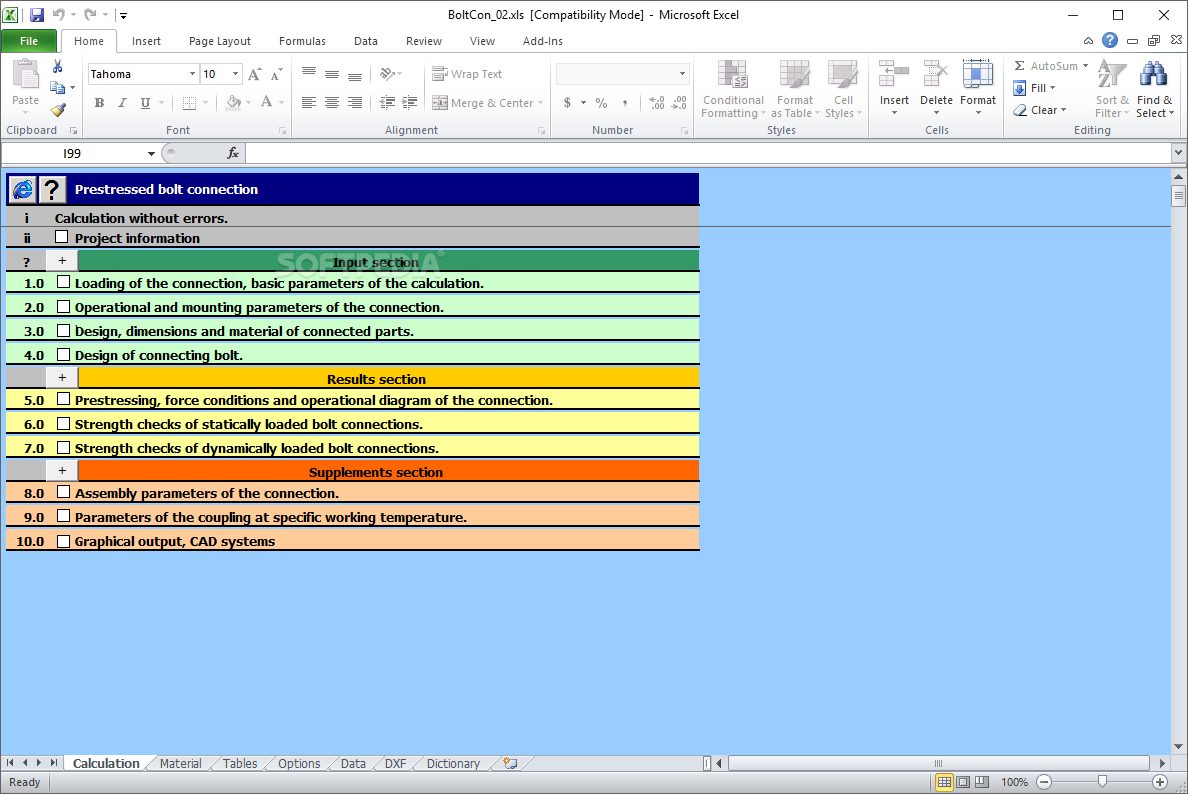Open the AutoSum dropdown arrow
Image resolution: width=1188 pixels, height=794 pixels.
1085,66
